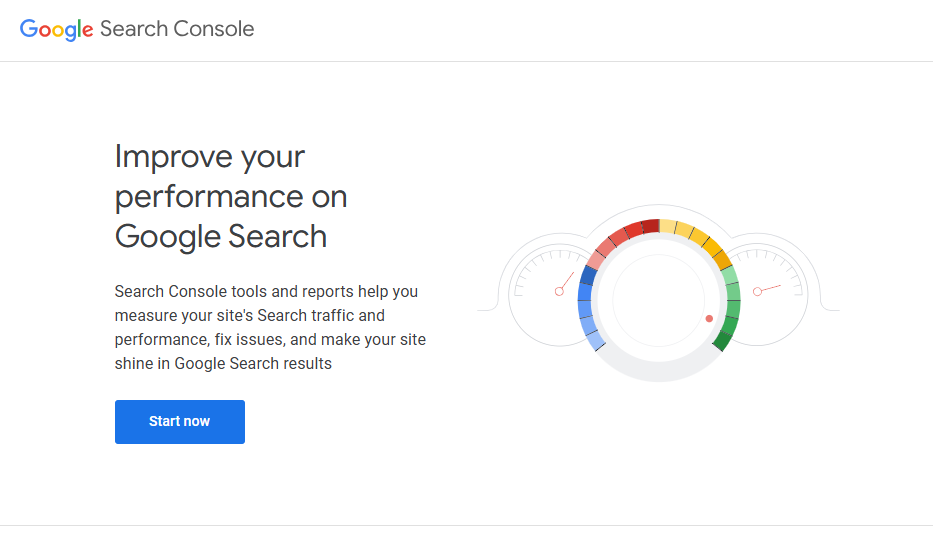Click the blue segment of the dial
This screenshot has width=933, height=542.
click(586, 290)
